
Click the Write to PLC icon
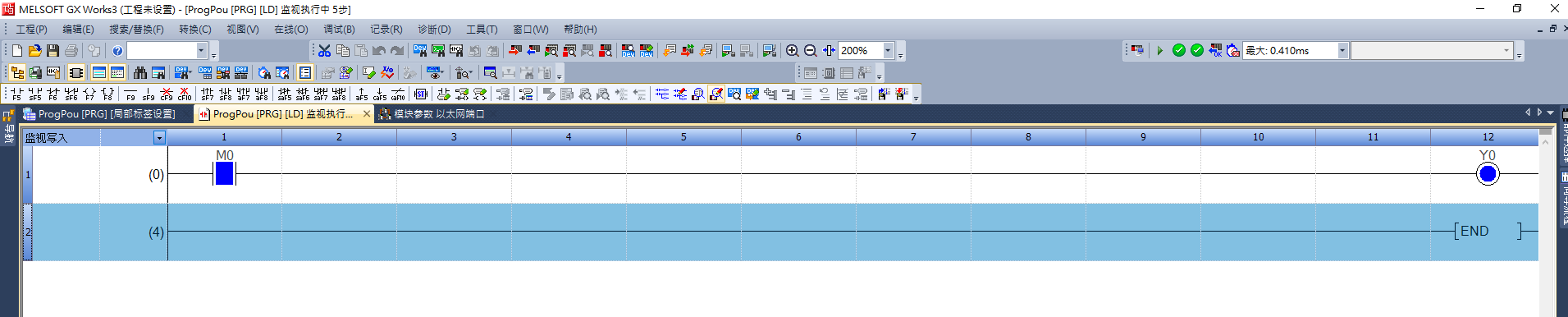515,50
